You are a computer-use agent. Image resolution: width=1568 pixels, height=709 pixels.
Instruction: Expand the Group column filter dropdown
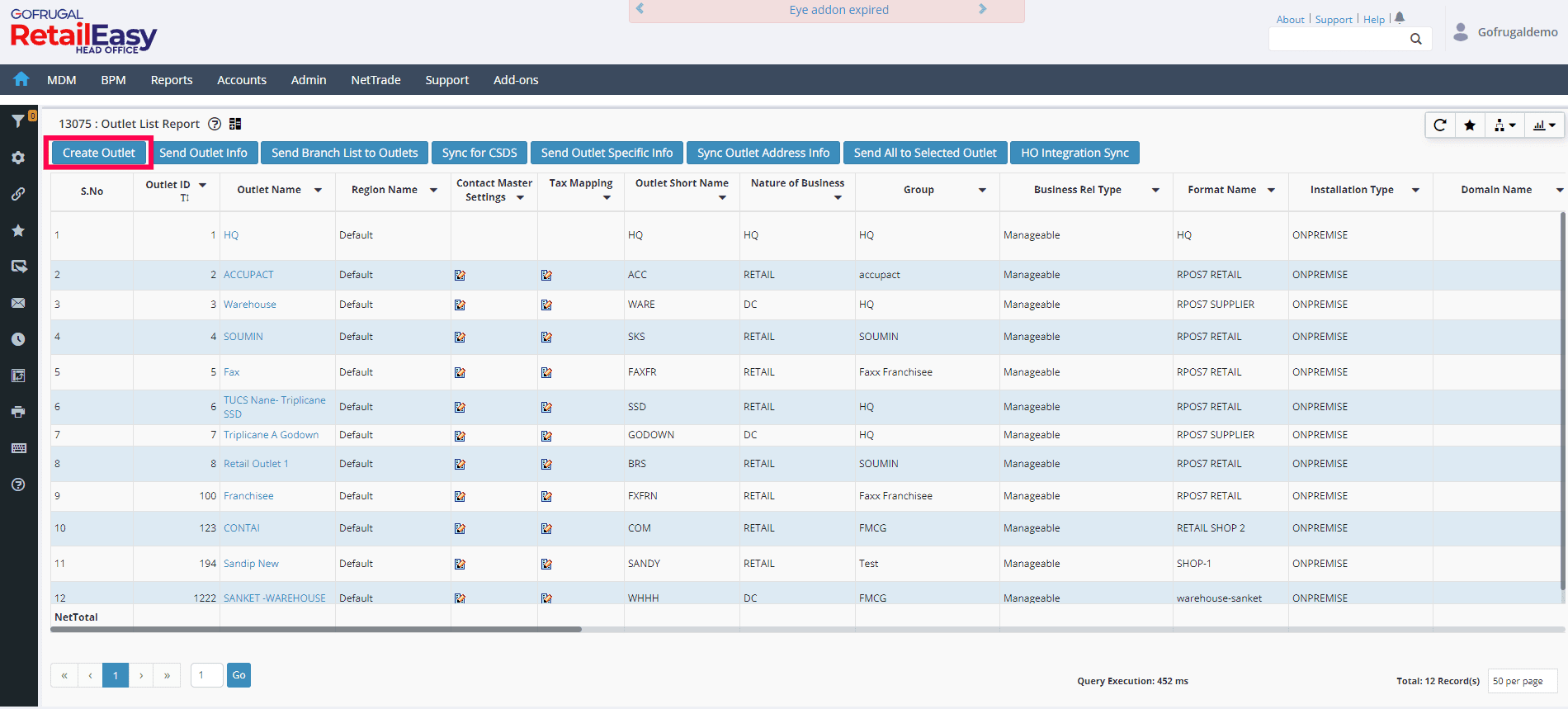point(982,190)
